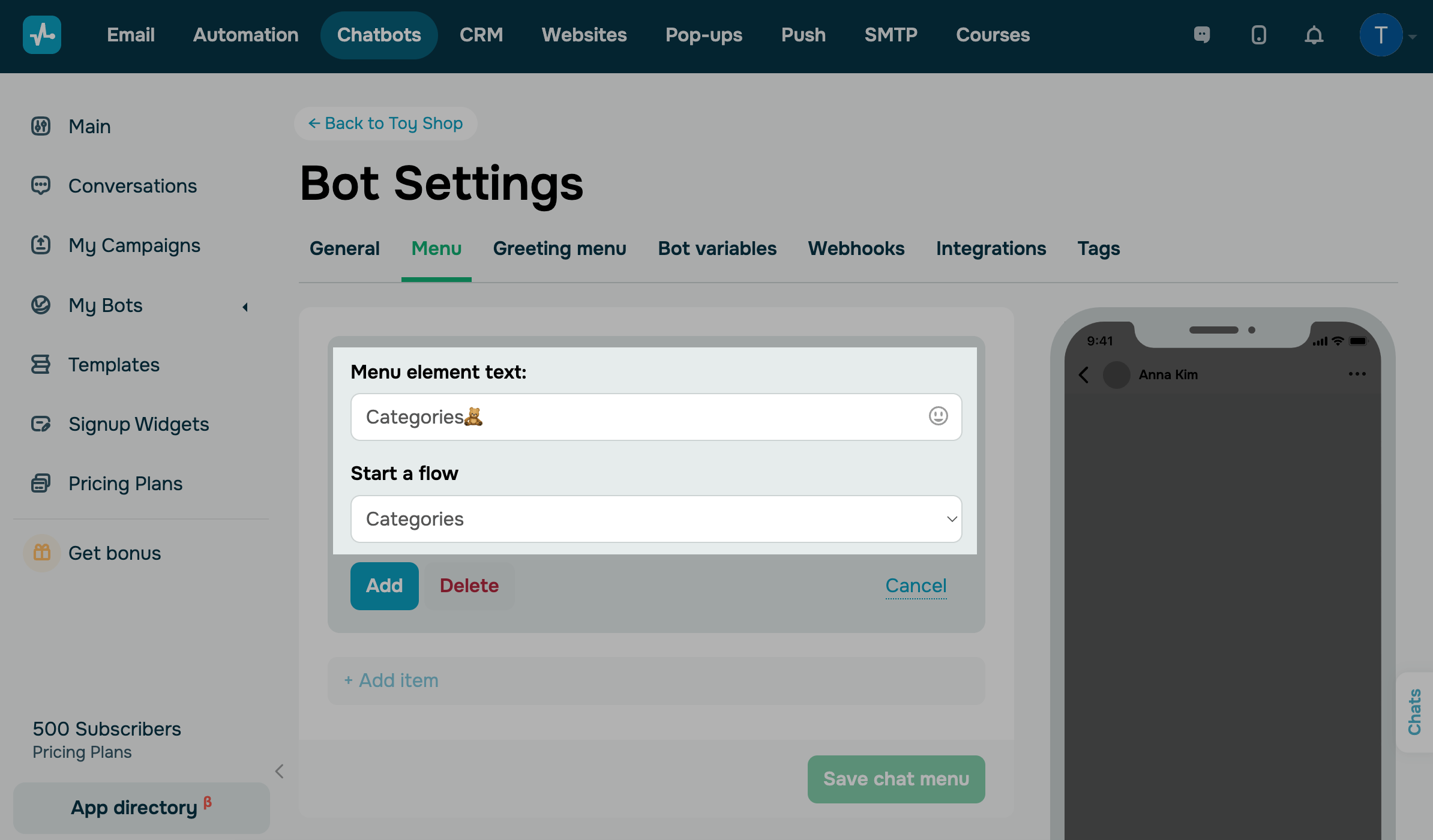Open the Start a flow dropdown

[656, 519]
